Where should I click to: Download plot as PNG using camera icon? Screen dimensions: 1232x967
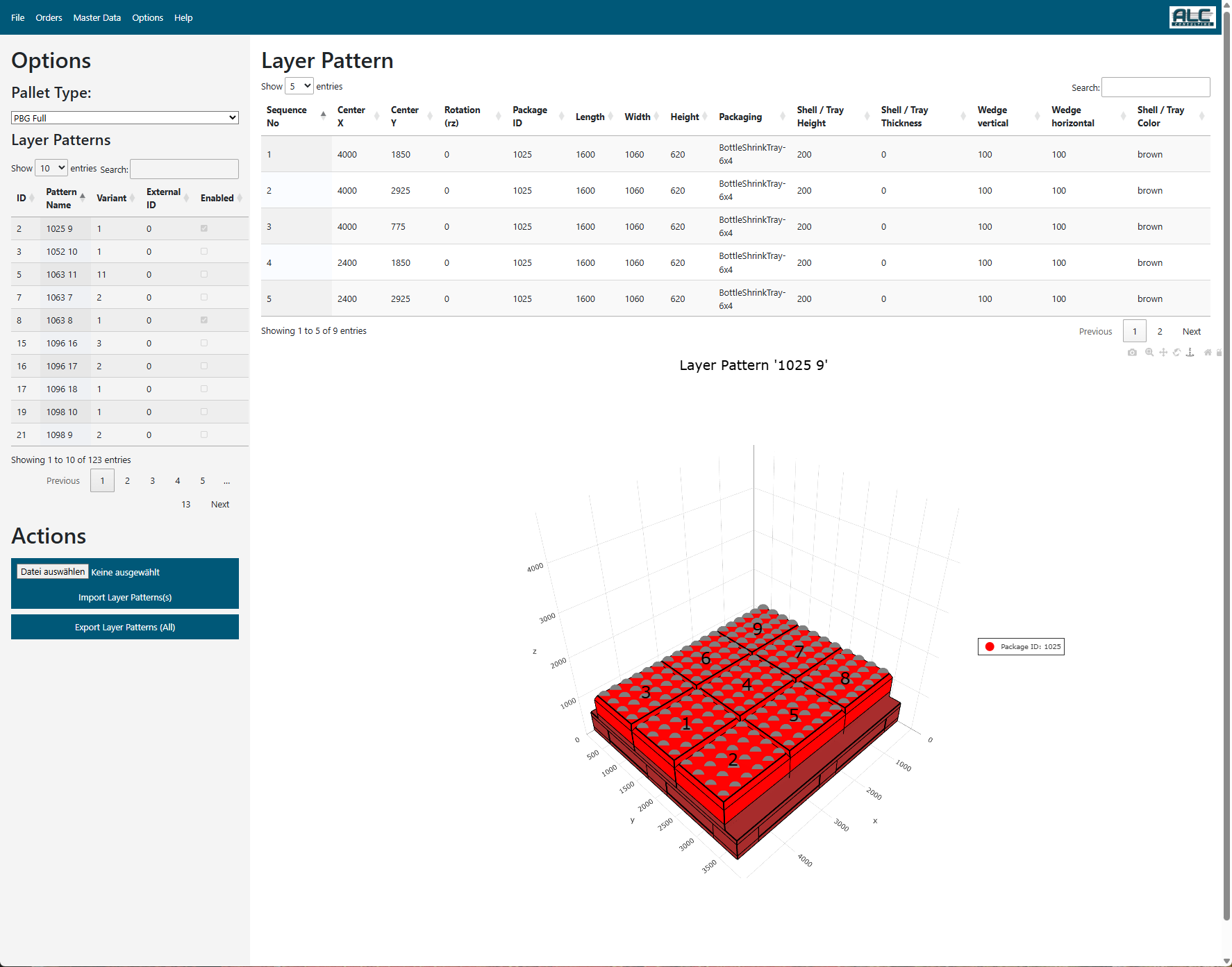1132,353
